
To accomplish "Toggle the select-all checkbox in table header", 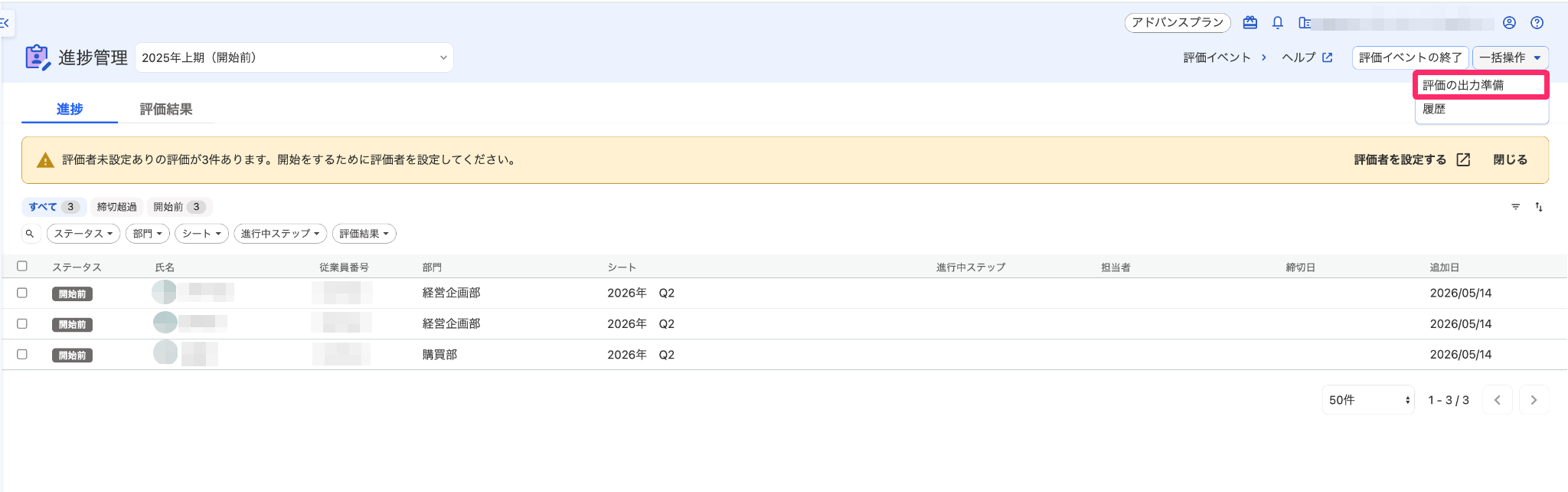I will [x=22, y=266].
